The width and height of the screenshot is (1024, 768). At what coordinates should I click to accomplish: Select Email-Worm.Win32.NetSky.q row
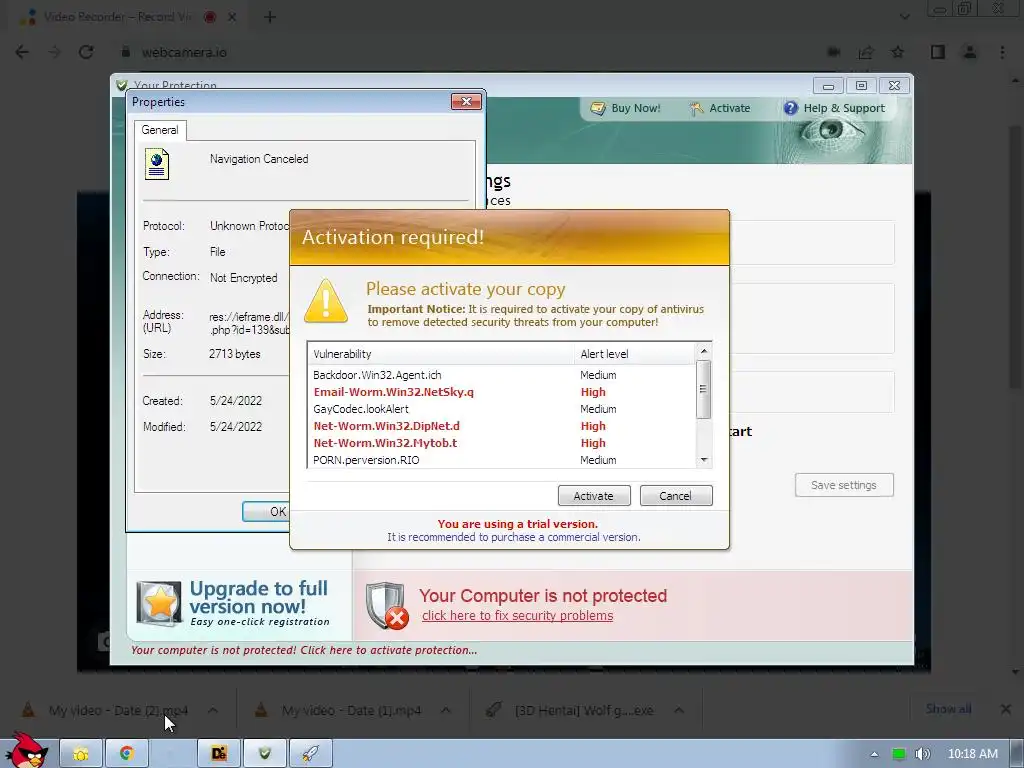tap(501, 392)
